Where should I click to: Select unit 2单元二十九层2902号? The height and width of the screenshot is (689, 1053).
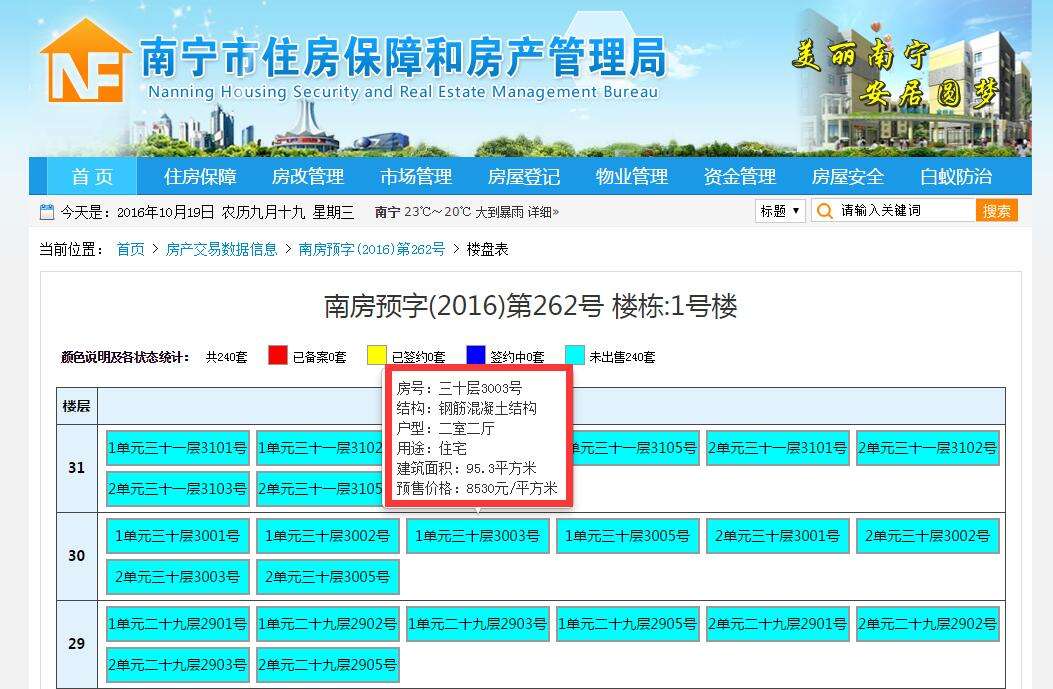point(927,624)
